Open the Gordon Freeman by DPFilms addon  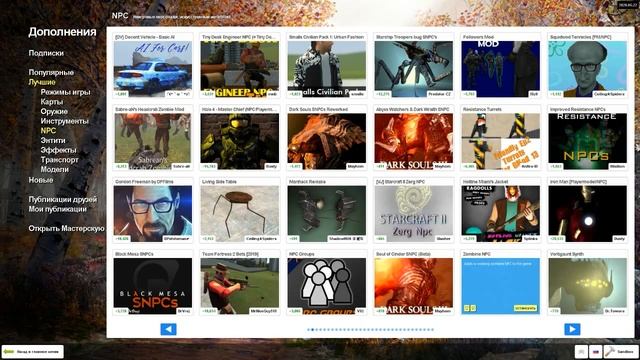(153, 213)
